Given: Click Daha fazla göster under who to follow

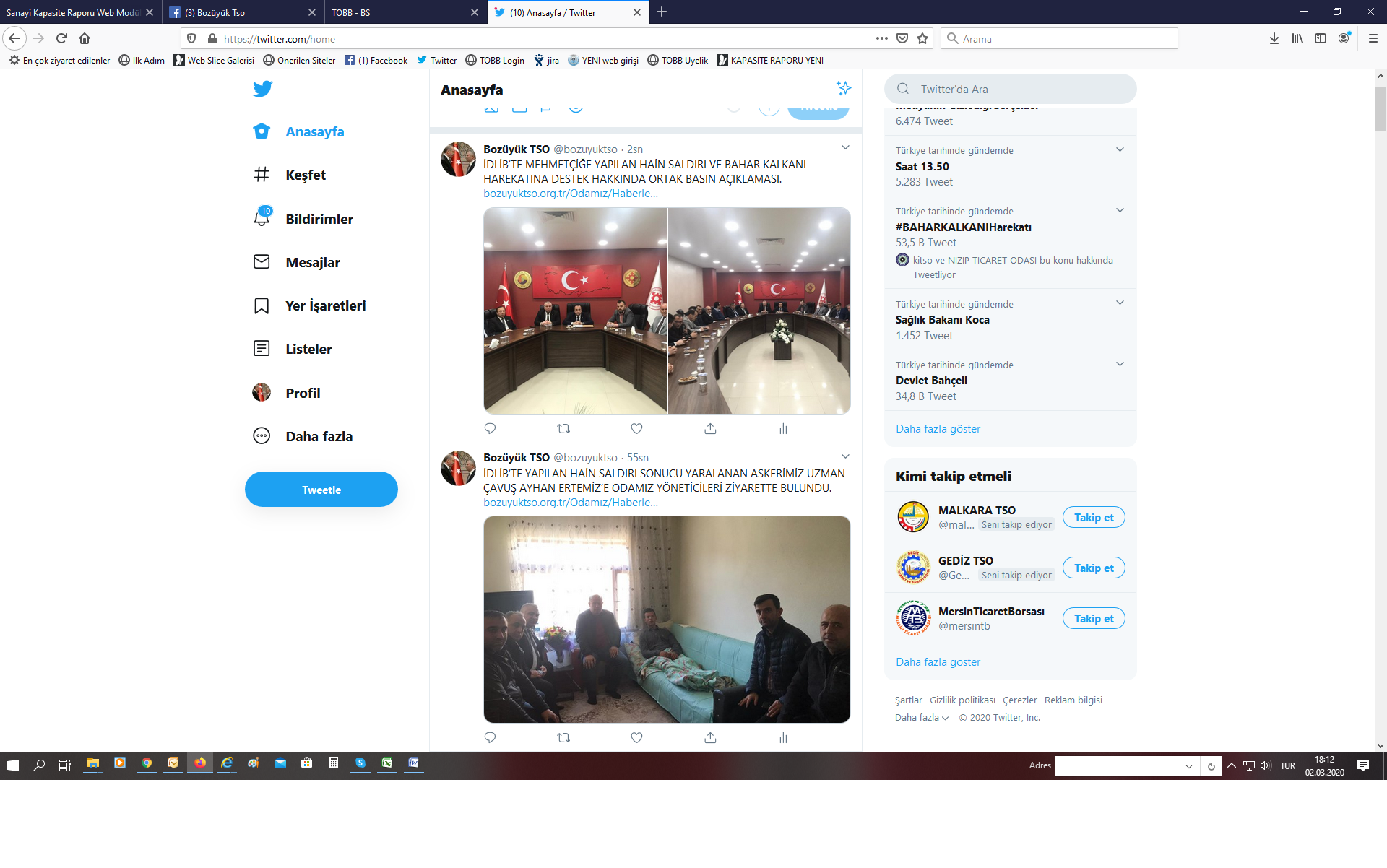Looking at the screenshot, I should [x=938, y=662].
